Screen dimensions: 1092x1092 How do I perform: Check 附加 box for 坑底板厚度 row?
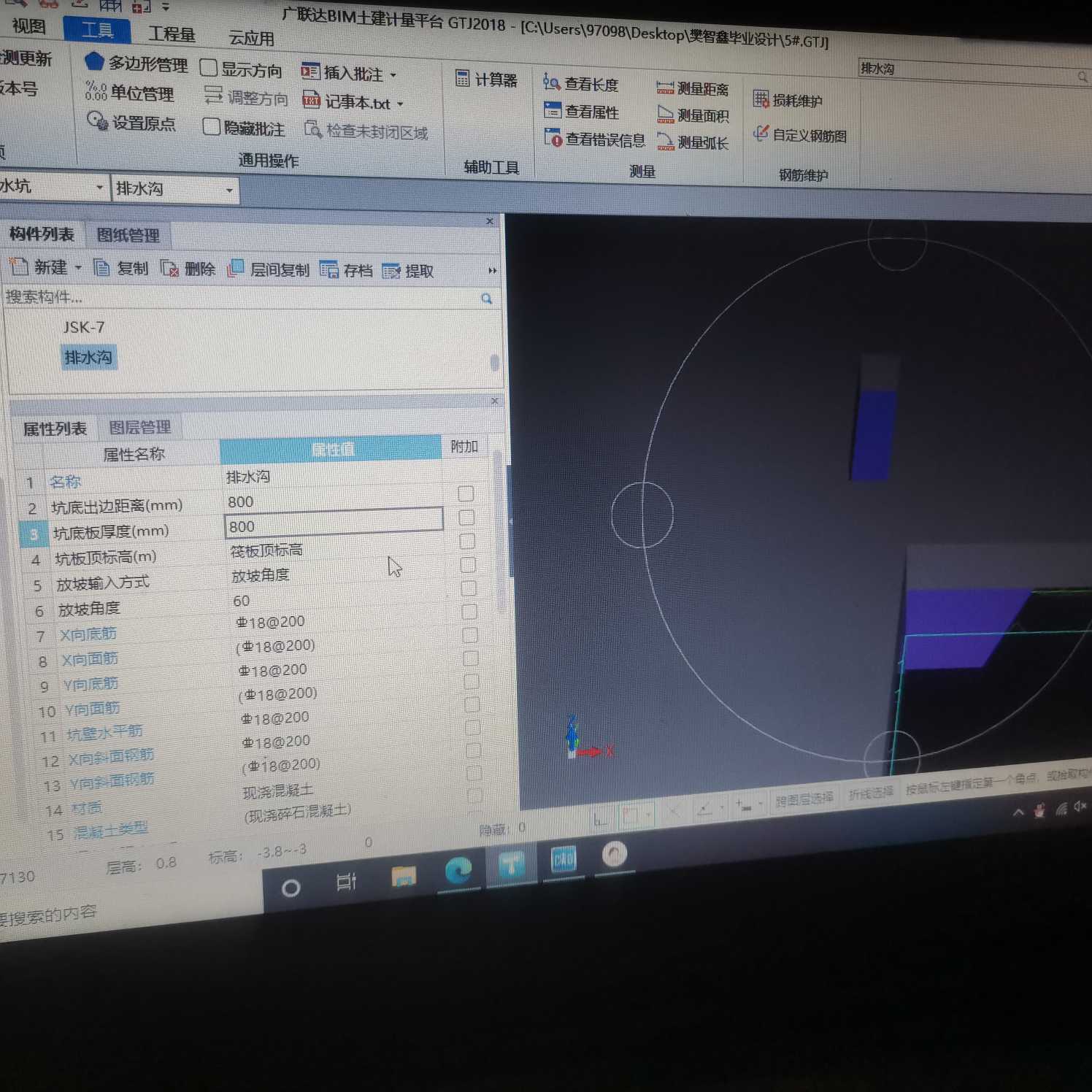[466, 518]
